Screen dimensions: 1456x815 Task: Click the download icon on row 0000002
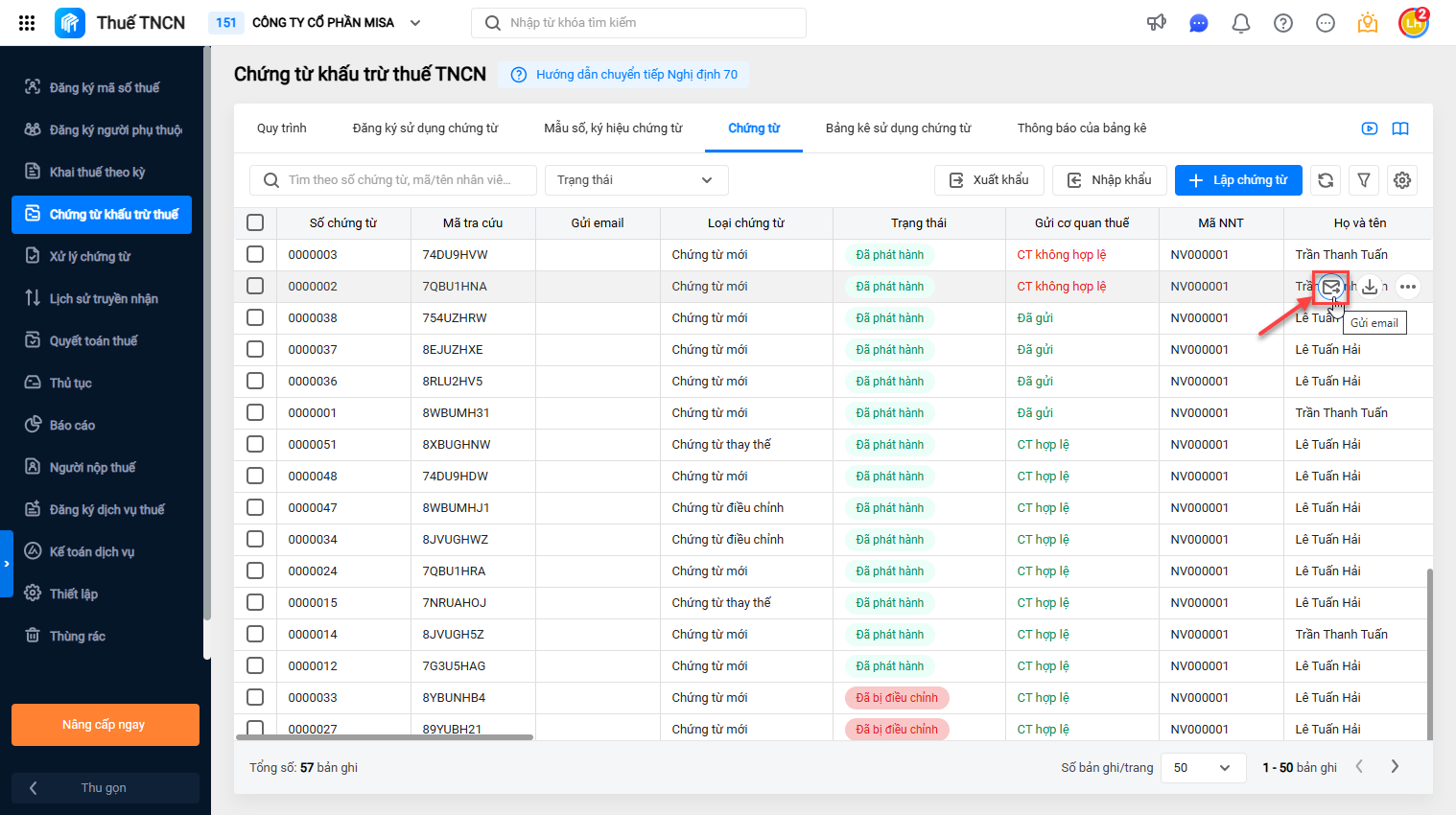click(x=1370, y=287)
